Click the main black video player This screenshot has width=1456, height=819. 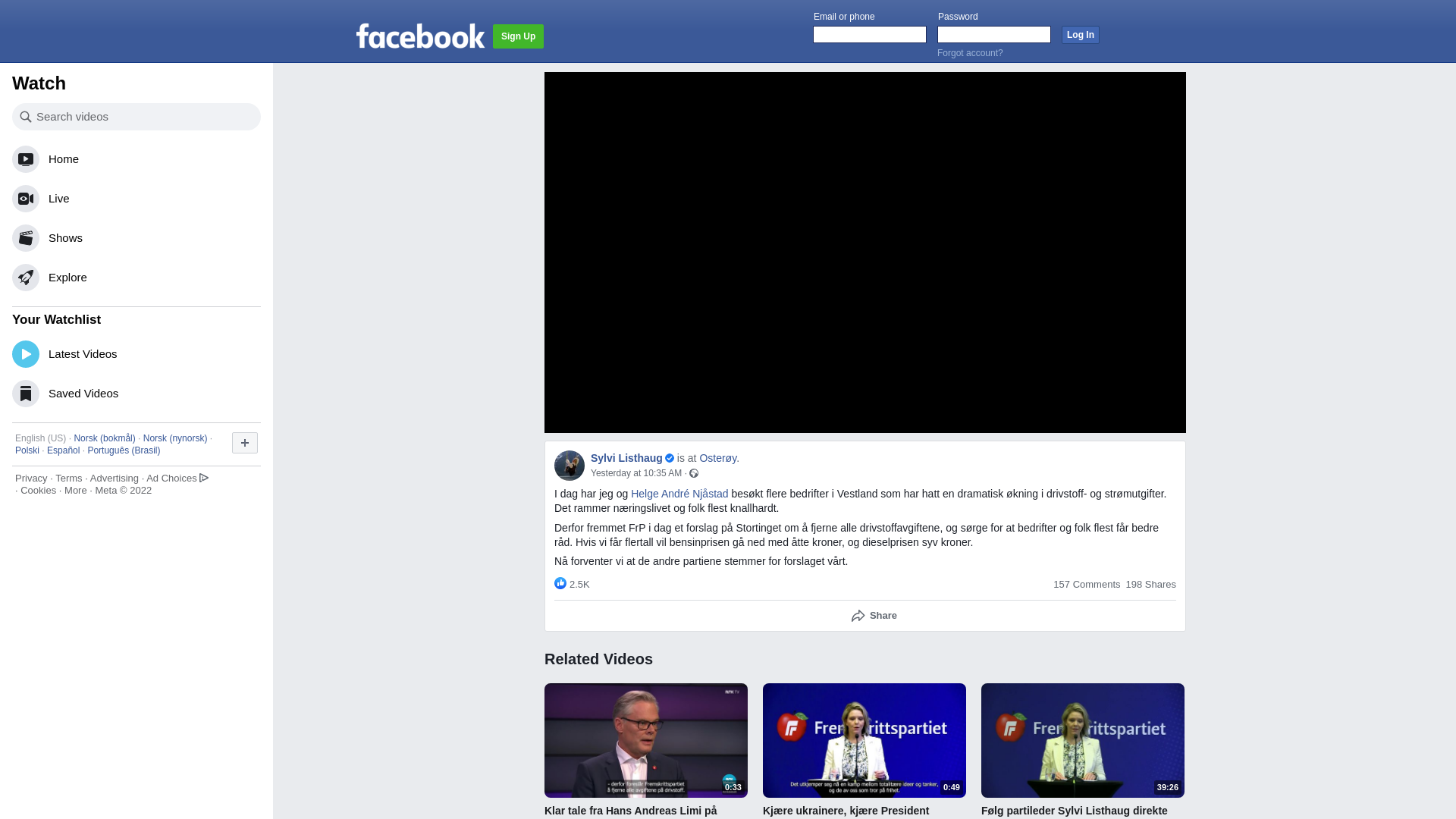point(865,253)
